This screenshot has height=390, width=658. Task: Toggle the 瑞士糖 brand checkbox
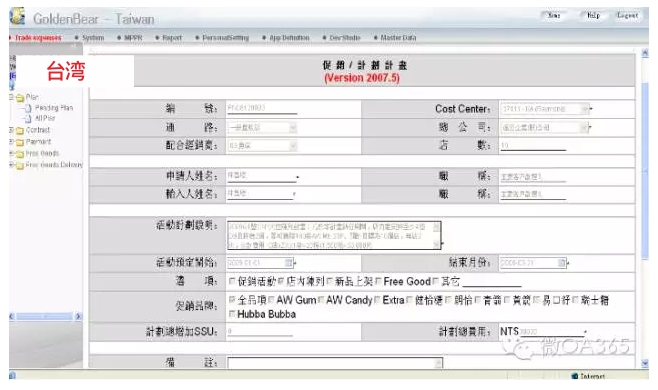[x=575, y=300]
